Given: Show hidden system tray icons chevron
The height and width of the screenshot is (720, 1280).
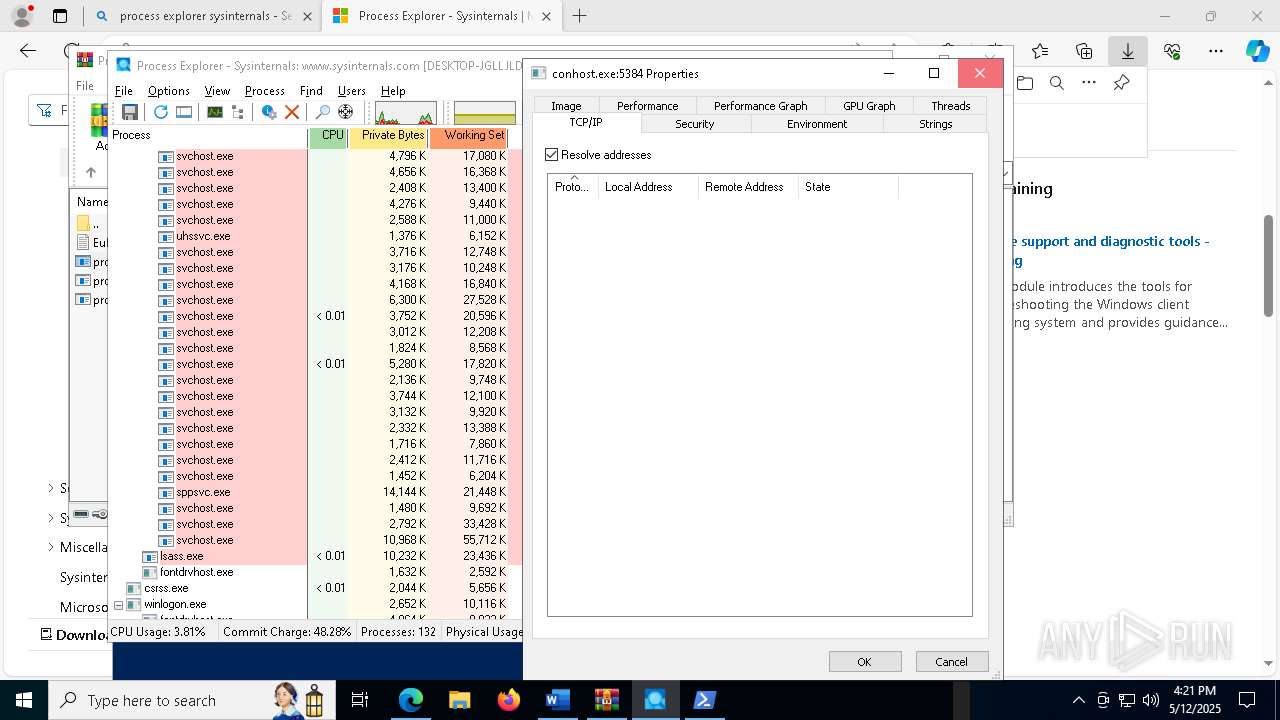Looking at the screenshot, I should tap(1078, 700).
